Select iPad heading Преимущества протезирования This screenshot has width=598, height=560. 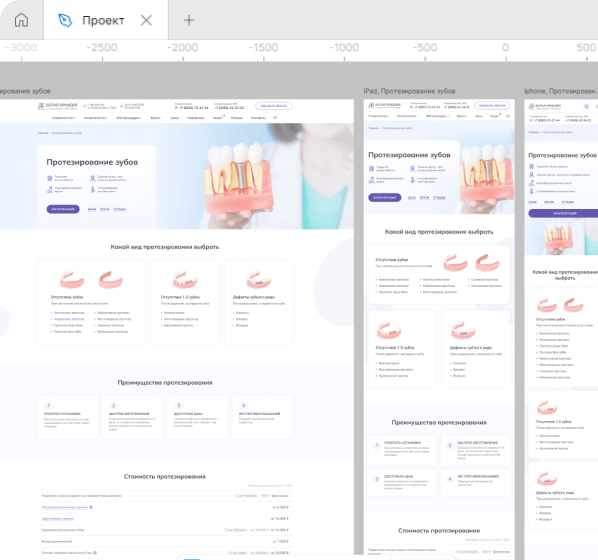click(x=439, y=423)
